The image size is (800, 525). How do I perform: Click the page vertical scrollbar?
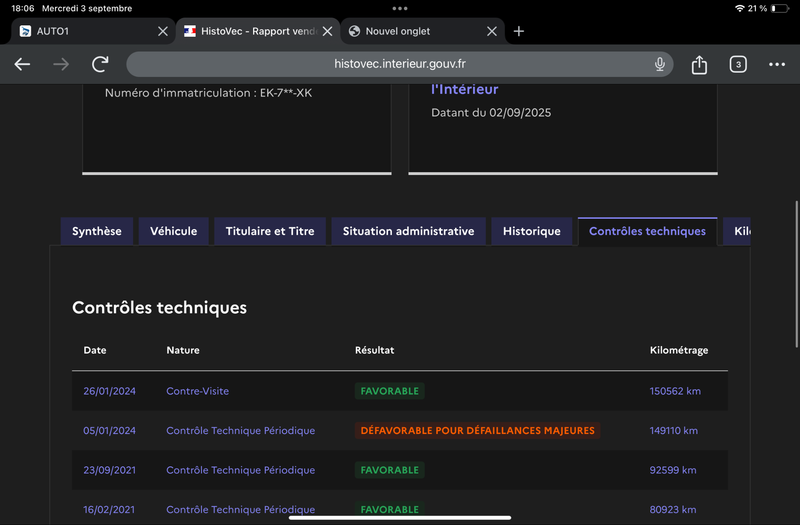click(796, 274)
